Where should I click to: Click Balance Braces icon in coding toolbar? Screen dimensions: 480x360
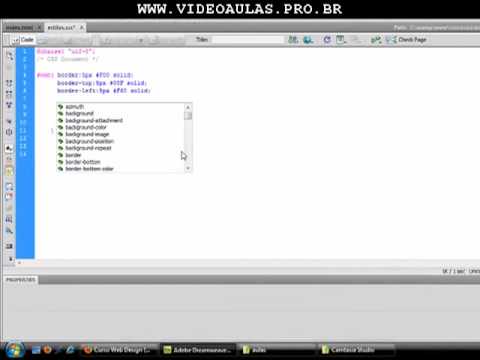click(x=9, y=132)
